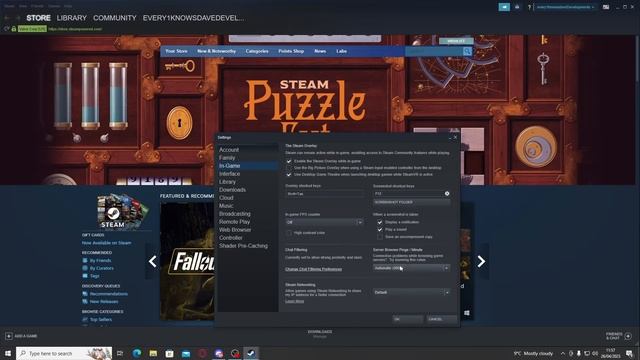Click the Overlay shortcut keys input field
This screenshot has height=360, width=640.
[324, 193]
